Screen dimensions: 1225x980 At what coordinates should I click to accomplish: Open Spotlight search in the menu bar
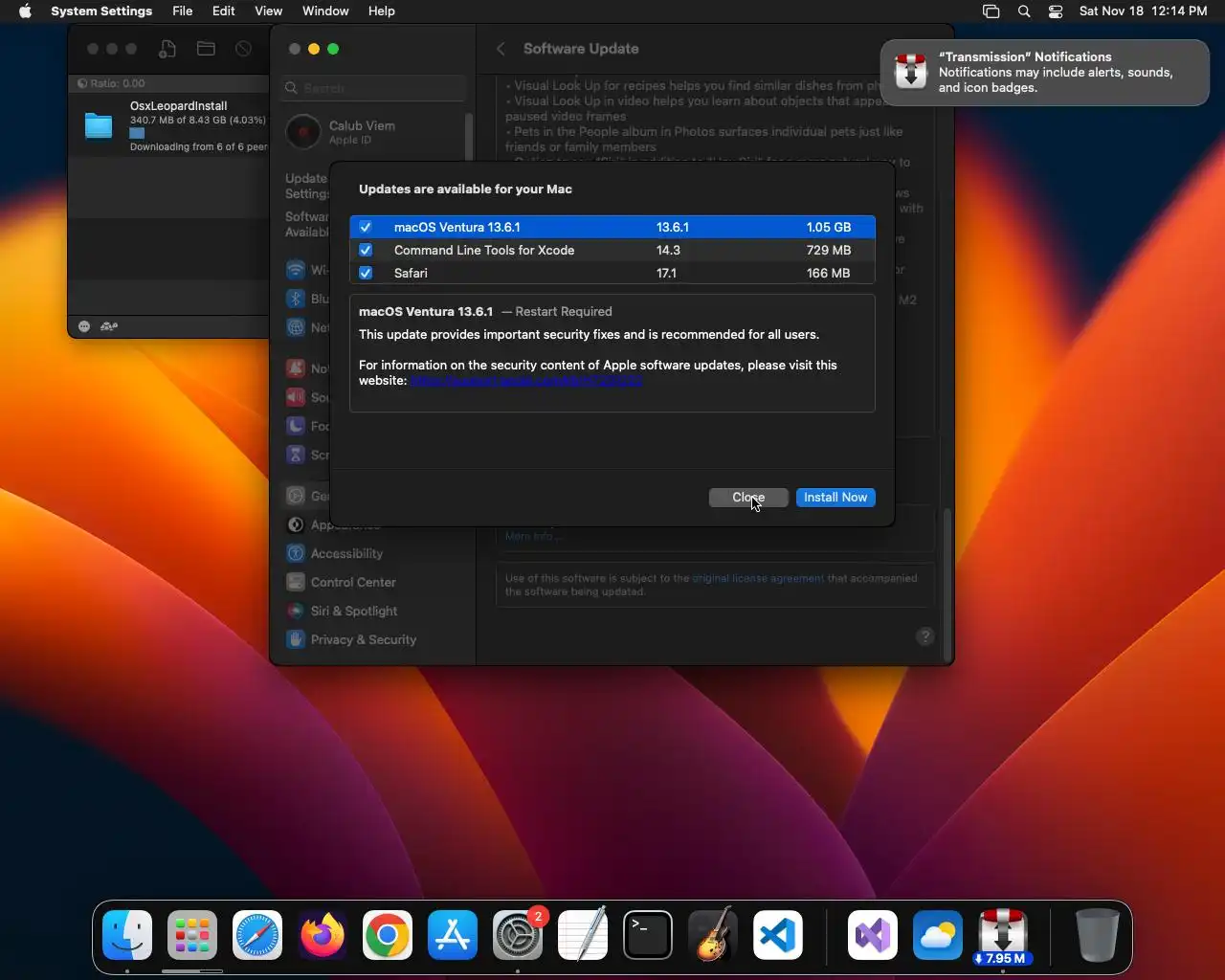1024,11
